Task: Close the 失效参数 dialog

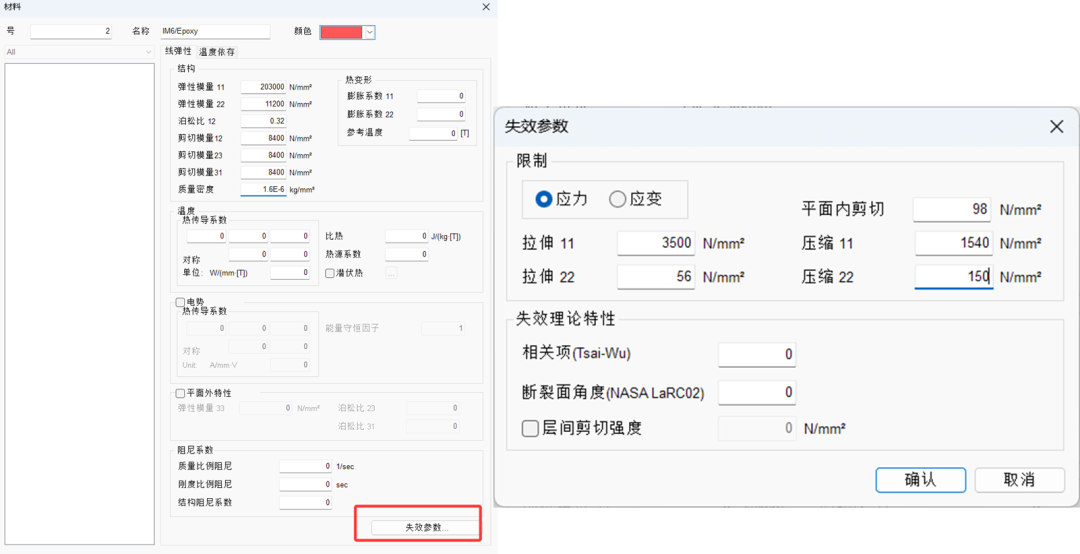Action: (1057, 126)
